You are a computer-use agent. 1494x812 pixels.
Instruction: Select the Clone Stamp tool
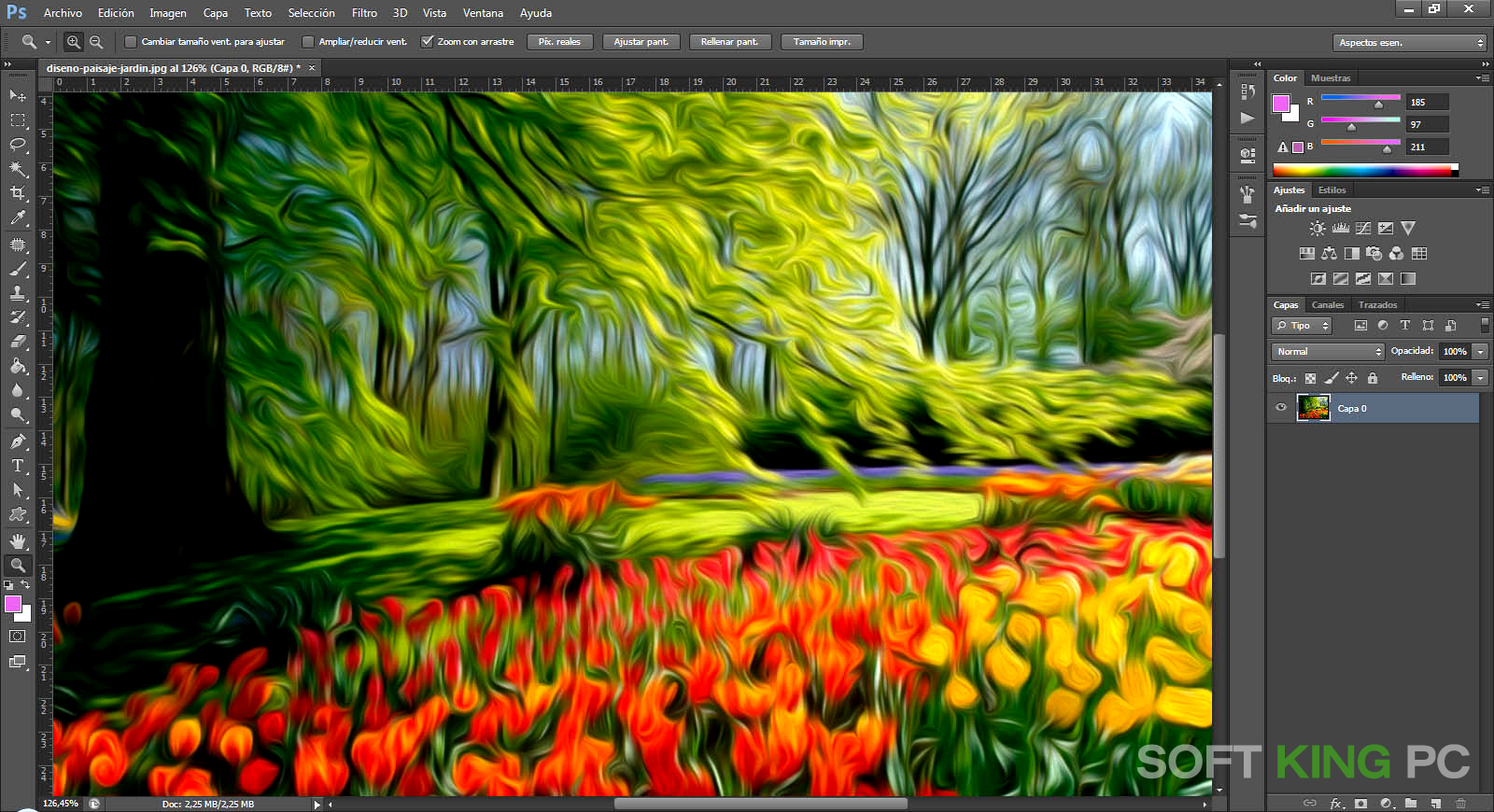tap(18, 293)
